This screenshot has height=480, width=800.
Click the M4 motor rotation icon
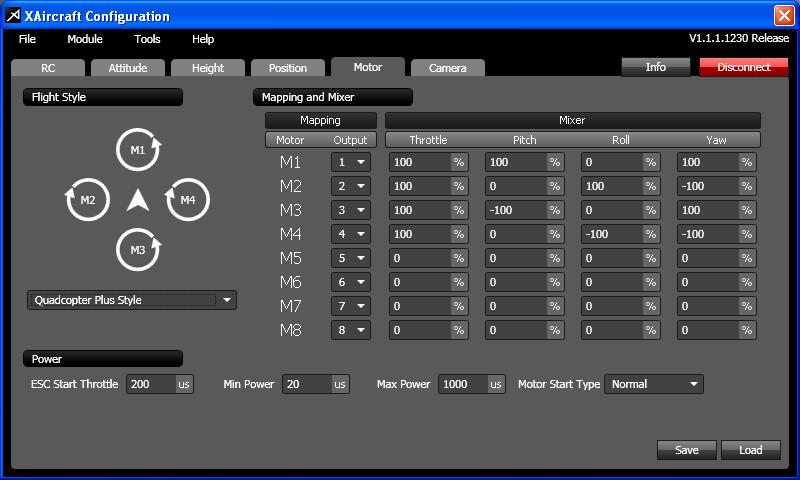coord(187,199)
